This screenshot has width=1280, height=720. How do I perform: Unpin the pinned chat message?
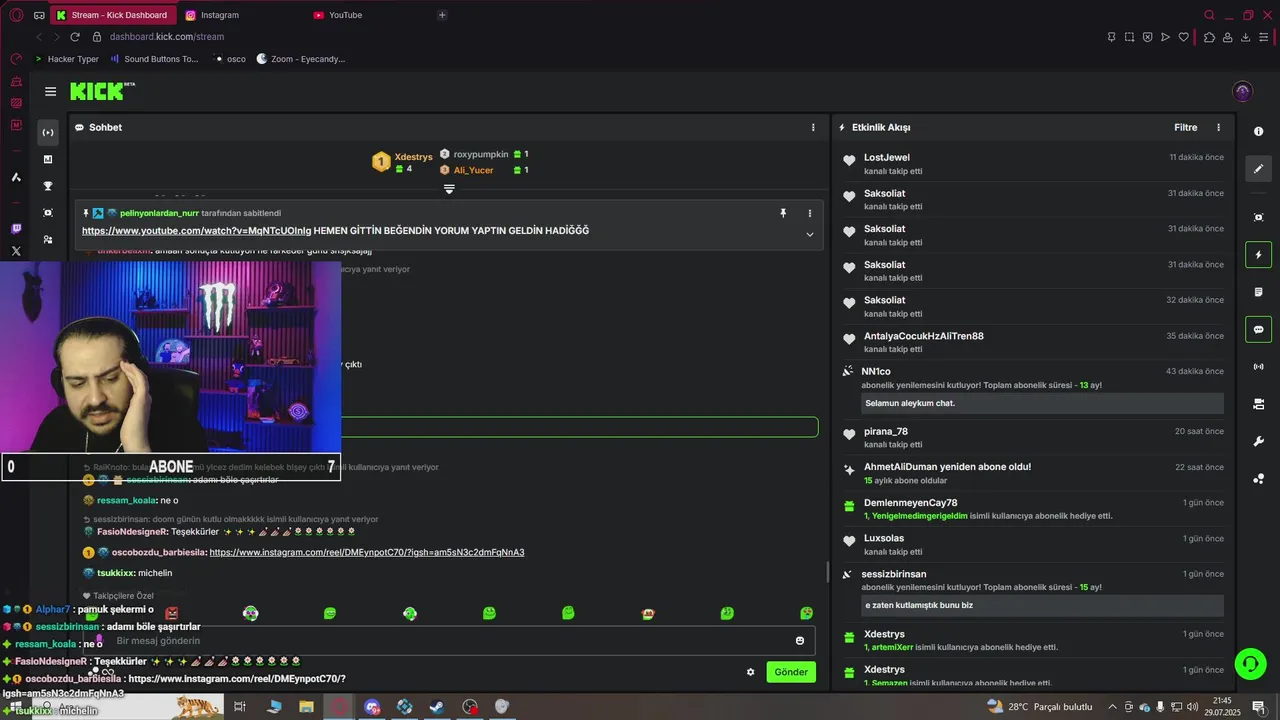tap(783, 213)
